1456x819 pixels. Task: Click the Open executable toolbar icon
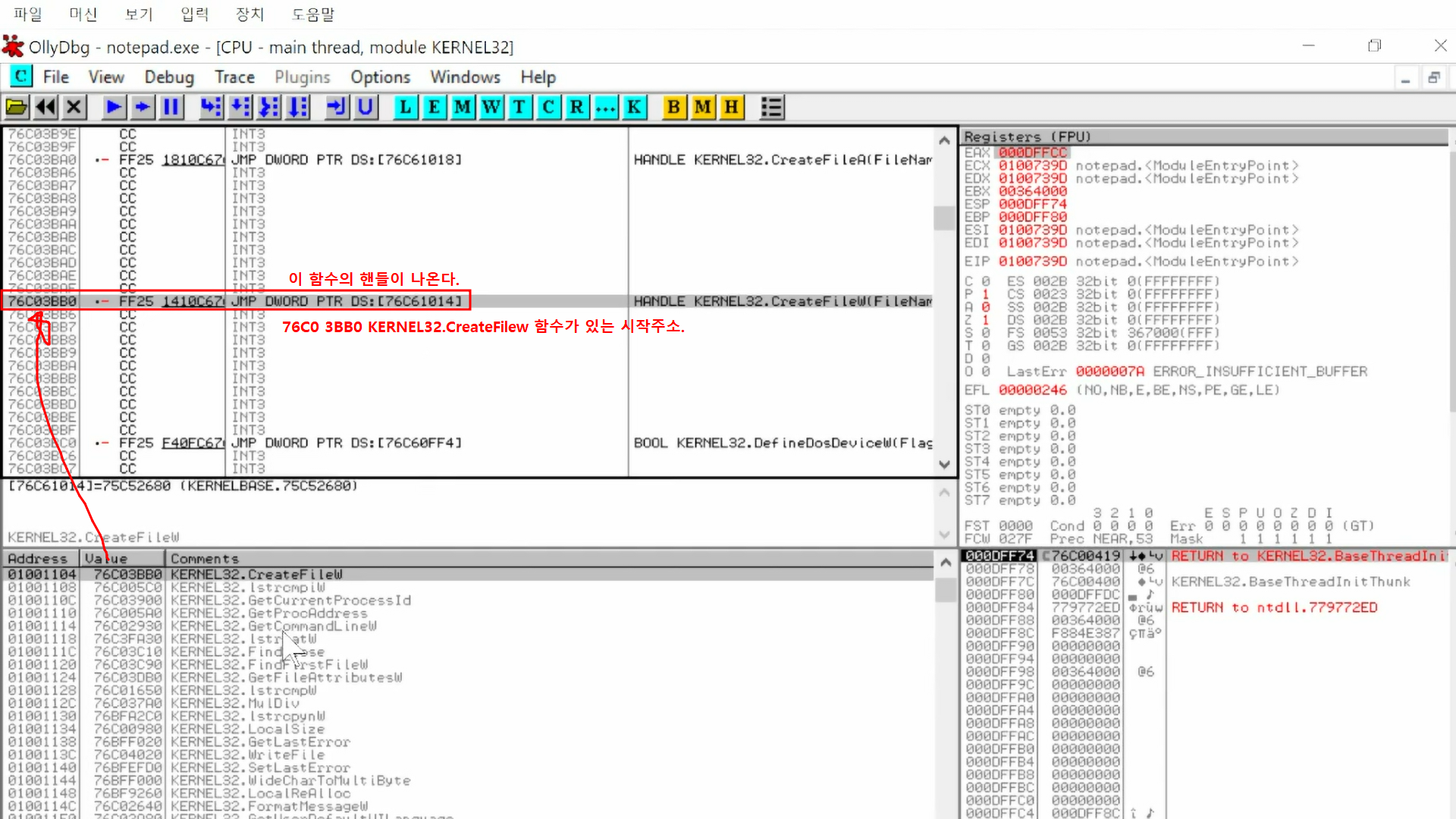[x=17, y=107]
